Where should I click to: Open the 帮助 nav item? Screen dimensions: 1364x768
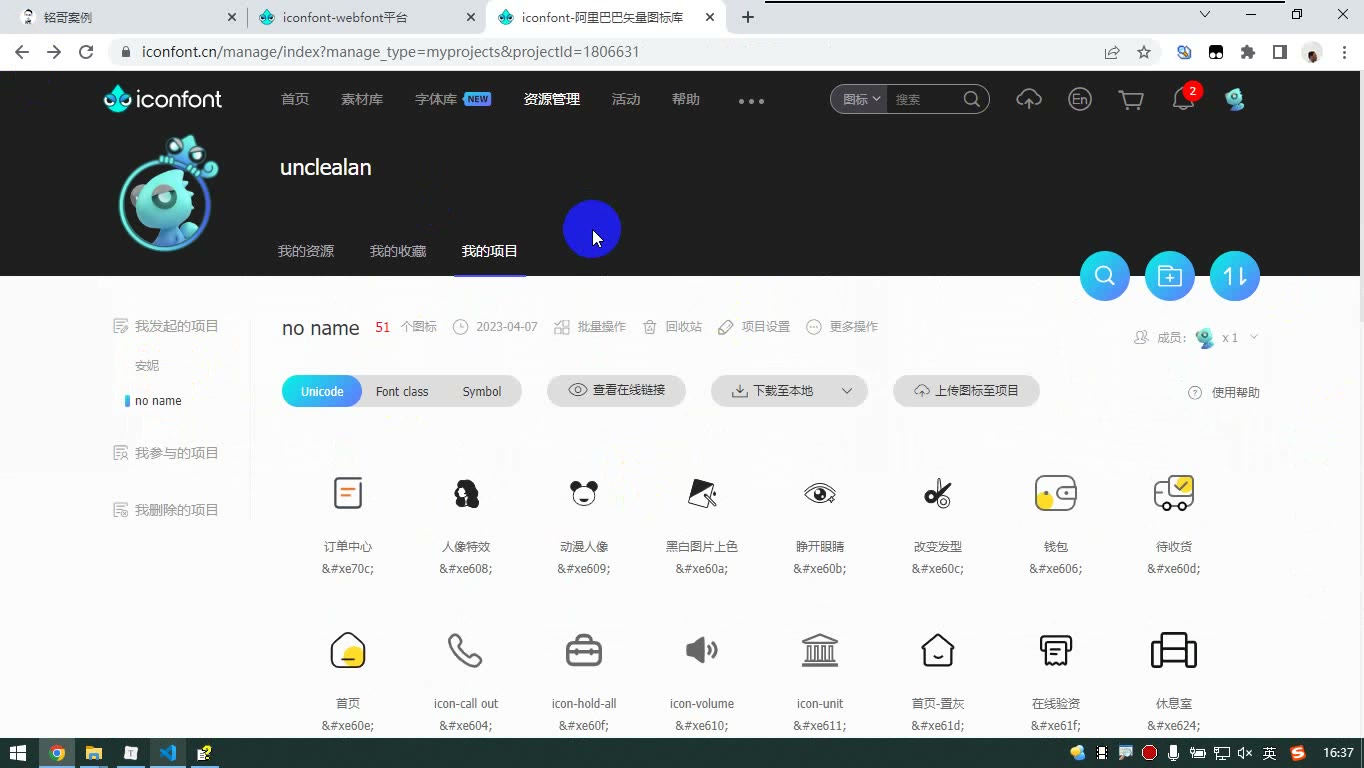686,99
